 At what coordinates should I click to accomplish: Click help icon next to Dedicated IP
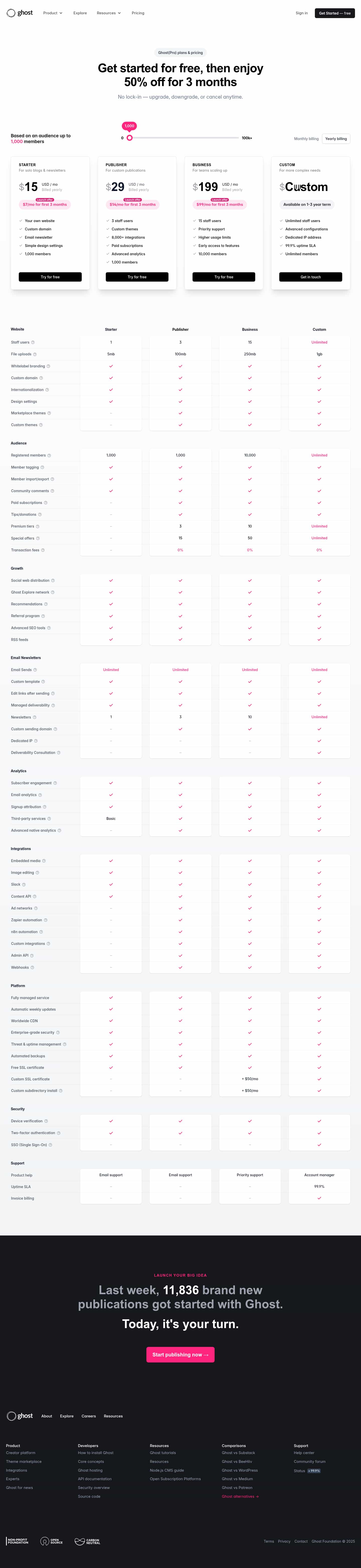click(x=36, y=741)
